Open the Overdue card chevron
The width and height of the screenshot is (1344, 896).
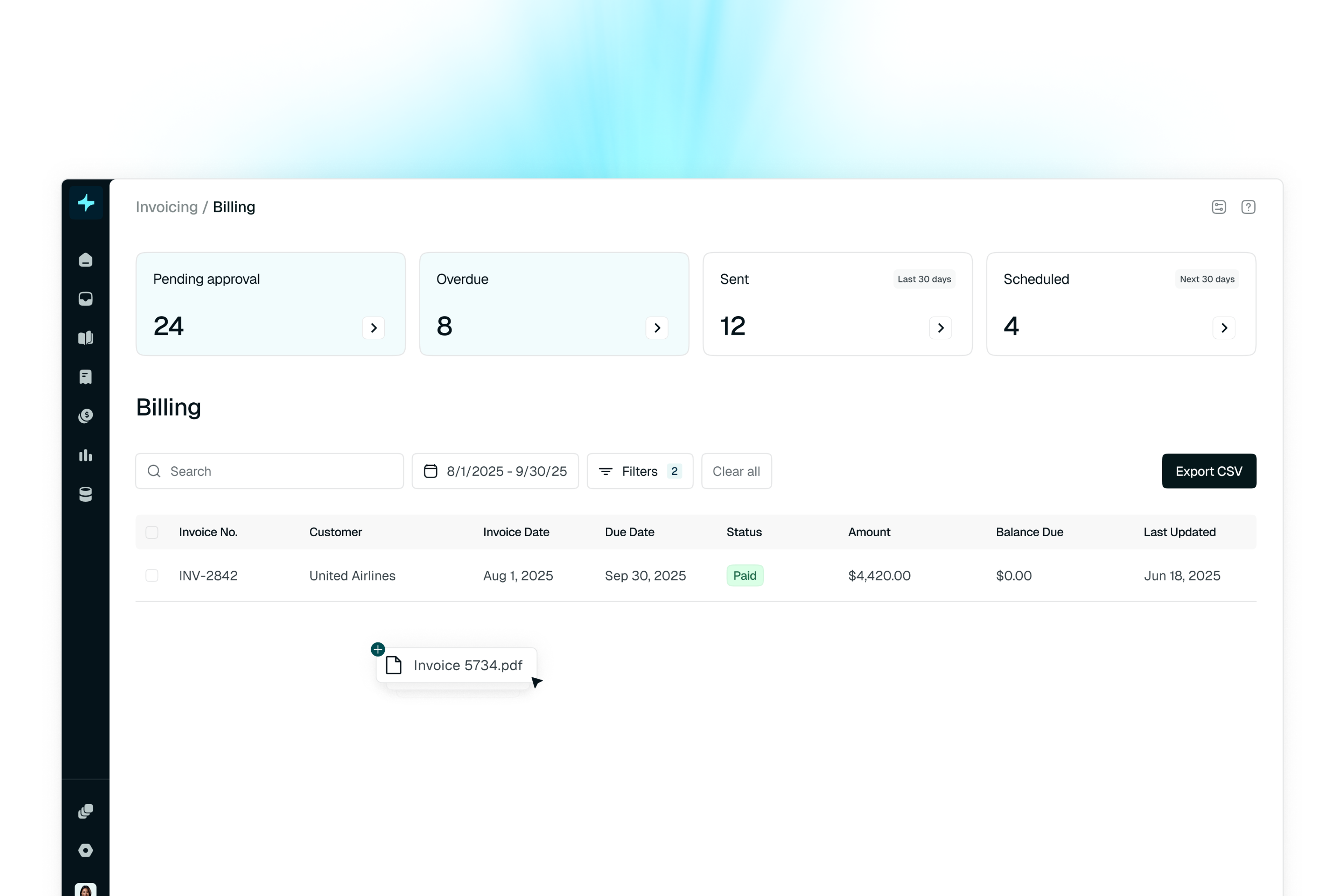pyautogui.click(x=657, y=328)
